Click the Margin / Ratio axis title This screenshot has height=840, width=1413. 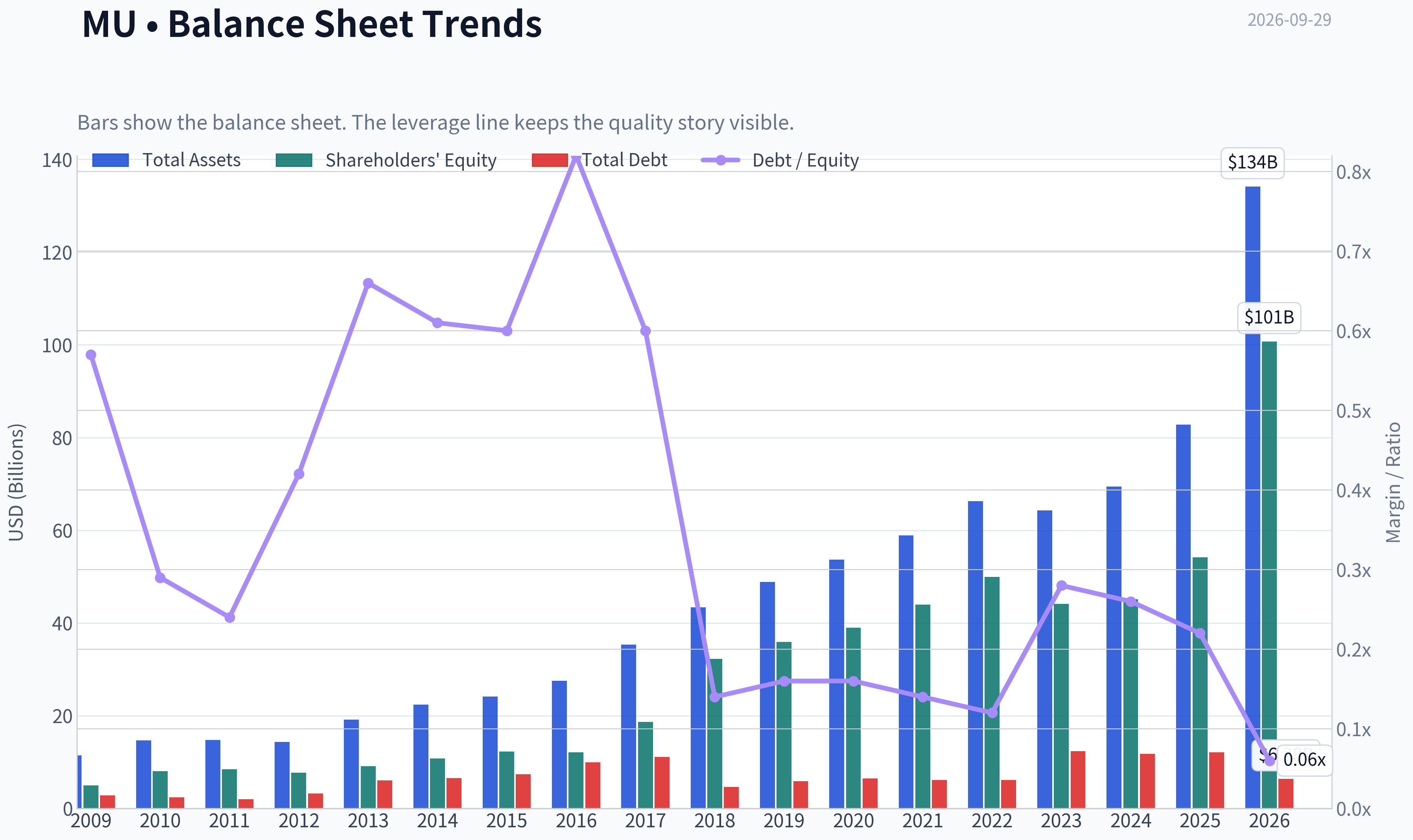click(x=1393, y=482)
